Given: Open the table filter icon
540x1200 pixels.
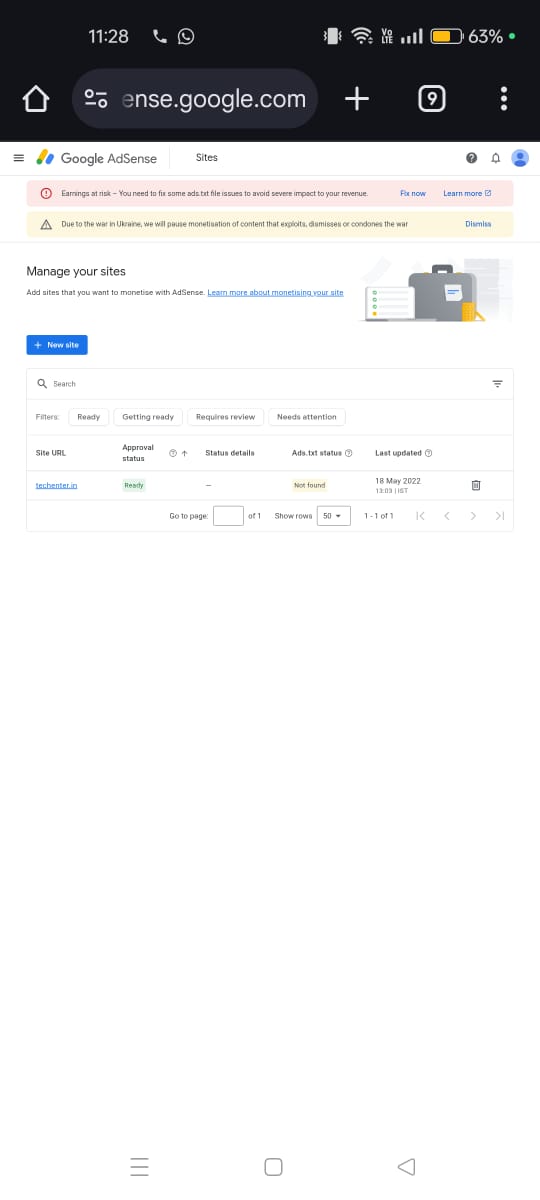Looking at the screenshot, I should click(497, 384).
